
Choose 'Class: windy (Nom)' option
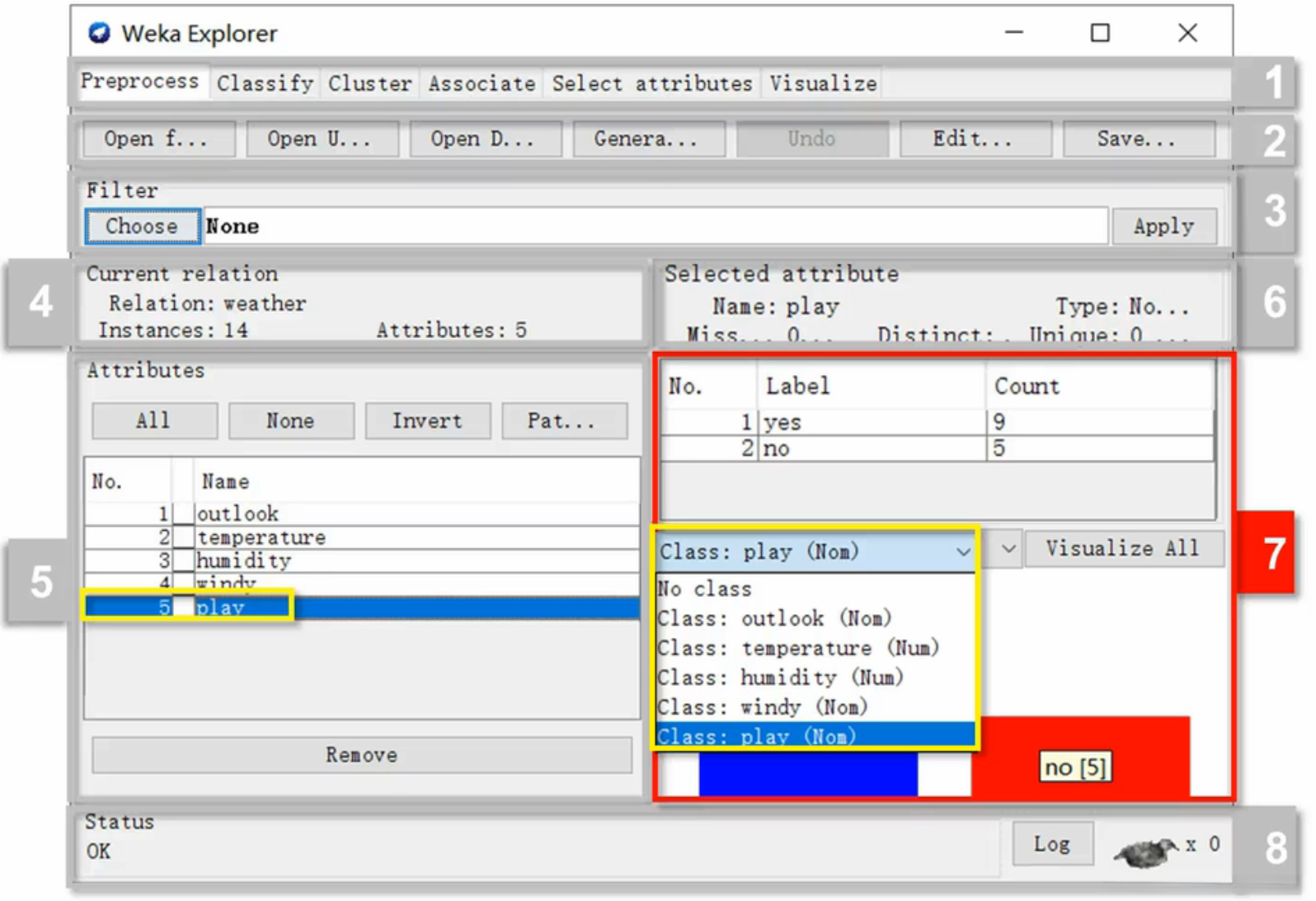(x=815, y=707)
